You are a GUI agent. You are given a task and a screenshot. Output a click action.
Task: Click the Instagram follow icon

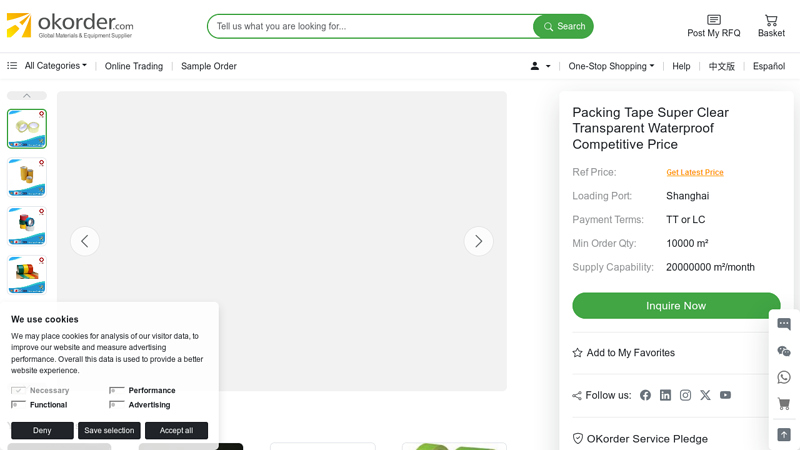685,395
